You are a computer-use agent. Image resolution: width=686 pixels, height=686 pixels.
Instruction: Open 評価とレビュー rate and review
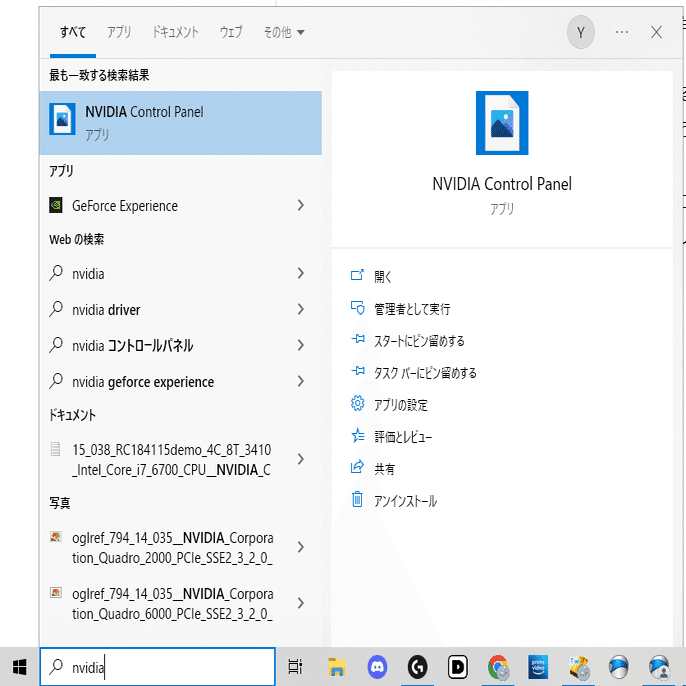tap(403, 437)
